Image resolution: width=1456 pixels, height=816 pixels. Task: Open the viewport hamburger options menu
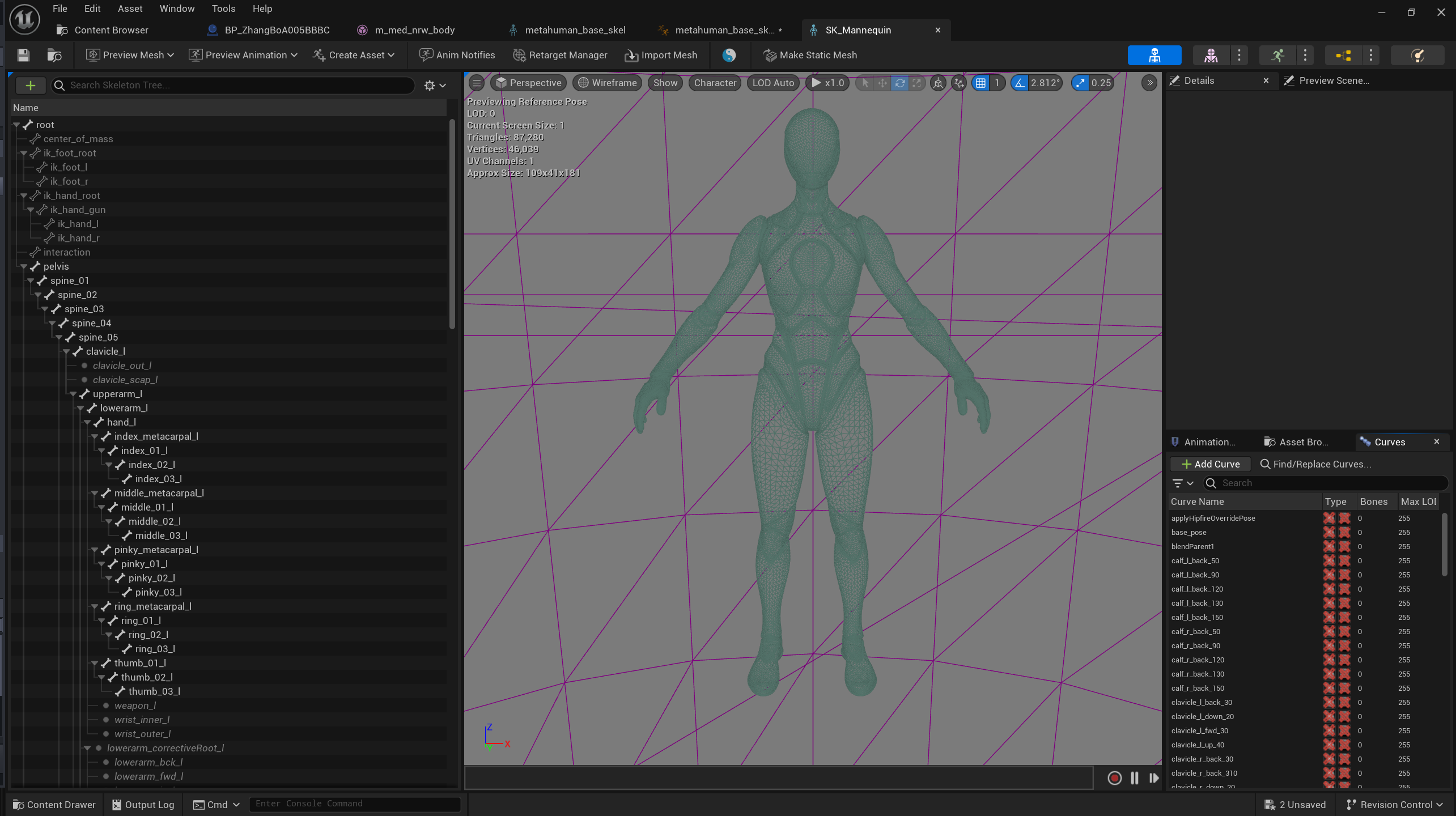pos(477,83)
